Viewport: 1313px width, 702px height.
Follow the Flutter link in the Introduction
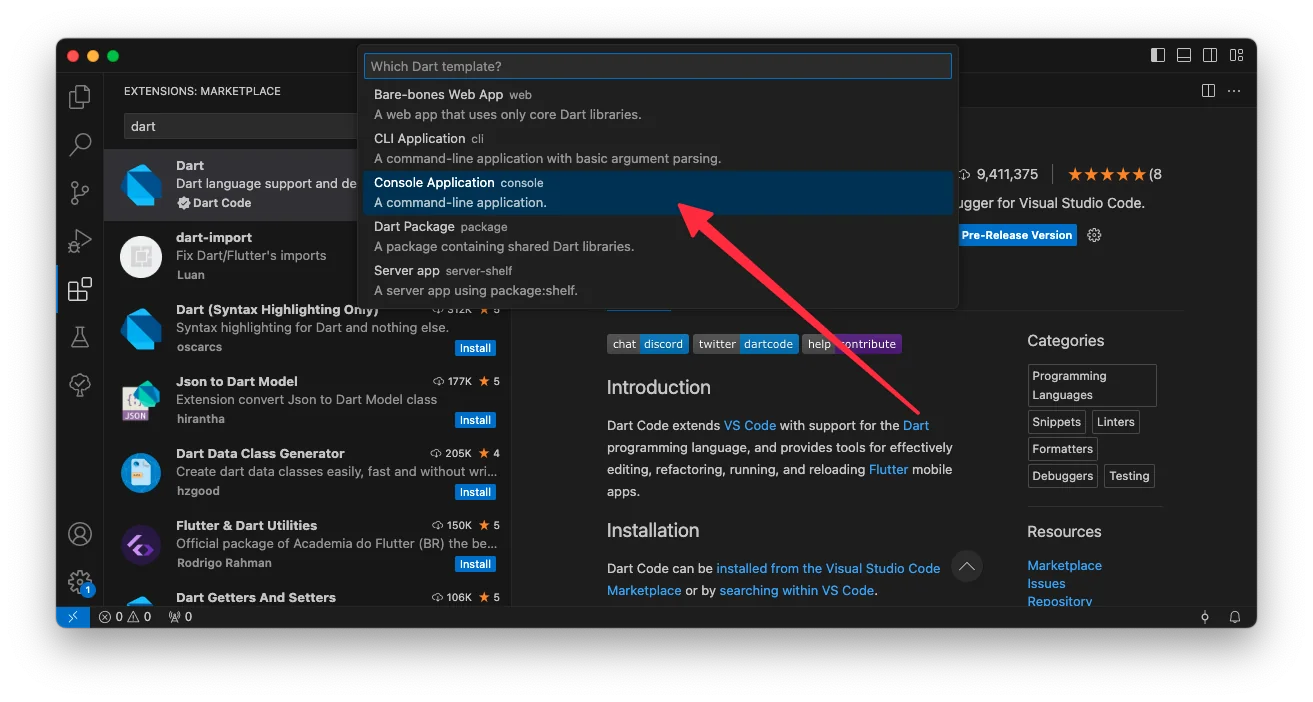coord(888,470)
